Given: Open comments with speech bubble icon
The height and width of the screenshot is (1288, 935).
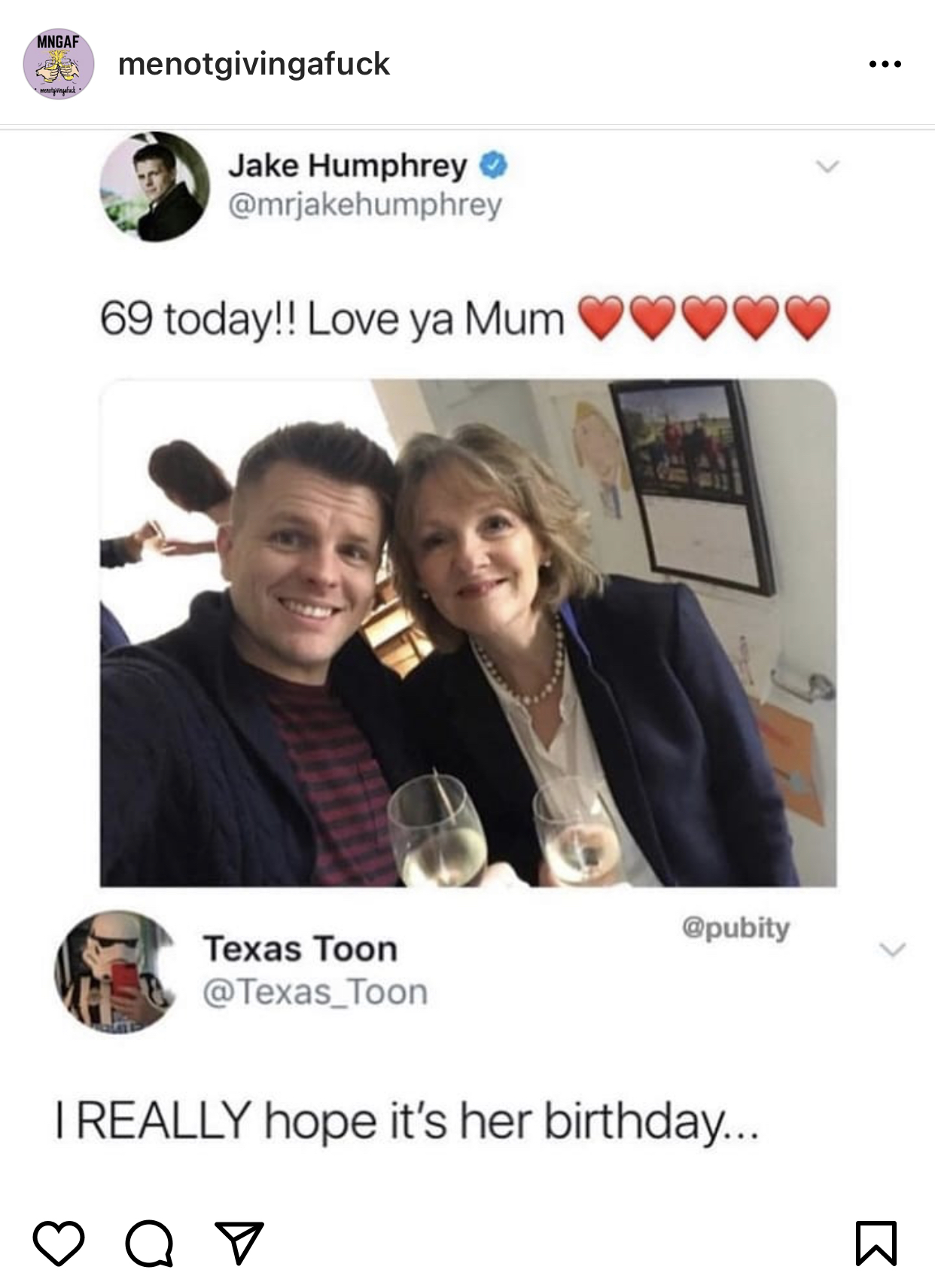Looking at the screenshot, I should tap(149, 1243).
